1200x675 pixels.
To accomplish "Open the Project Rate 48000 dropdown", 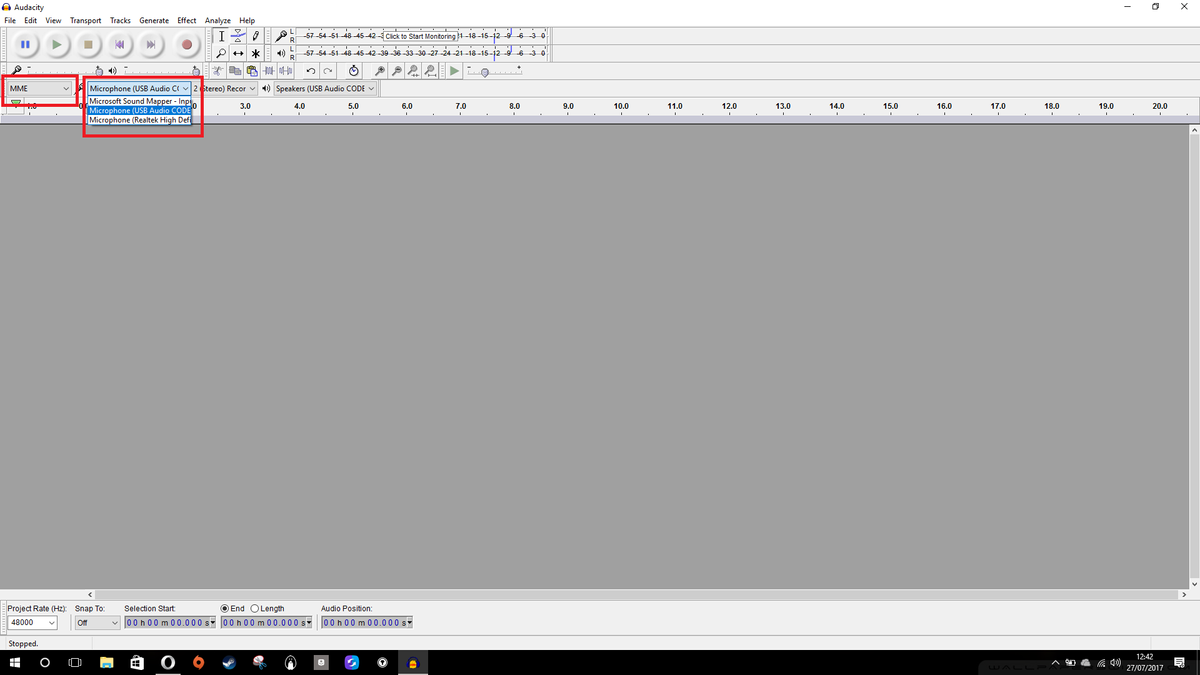I will point(32,623).
